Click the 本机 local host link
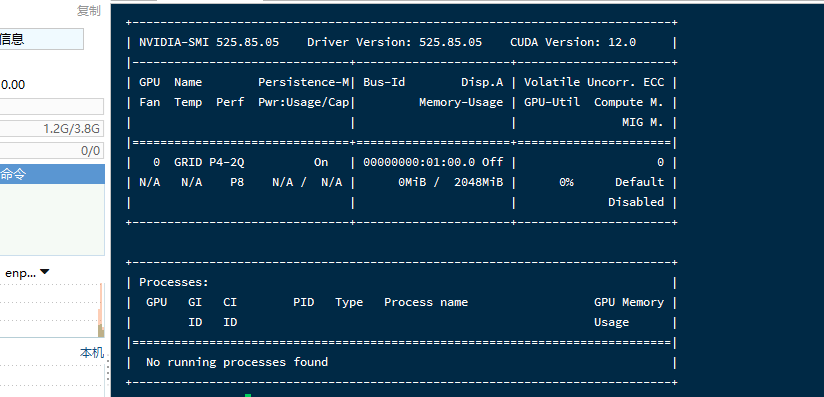The height and width of the screenshot is (397, 824). [x=92, y=352]
